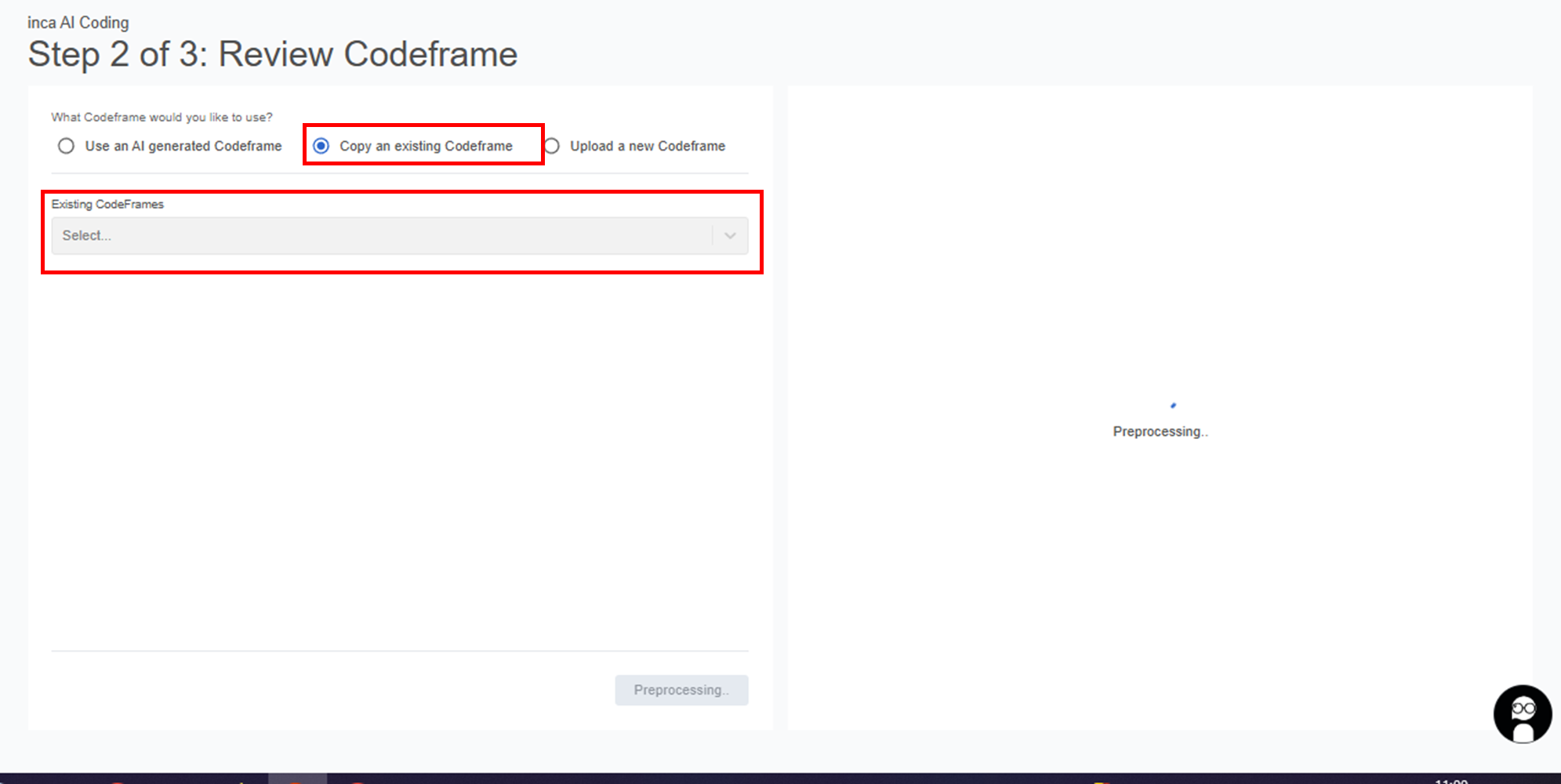Click the divider line above Preprocessing button
This screenshot has width=1561, height=784.
point(400,651)
